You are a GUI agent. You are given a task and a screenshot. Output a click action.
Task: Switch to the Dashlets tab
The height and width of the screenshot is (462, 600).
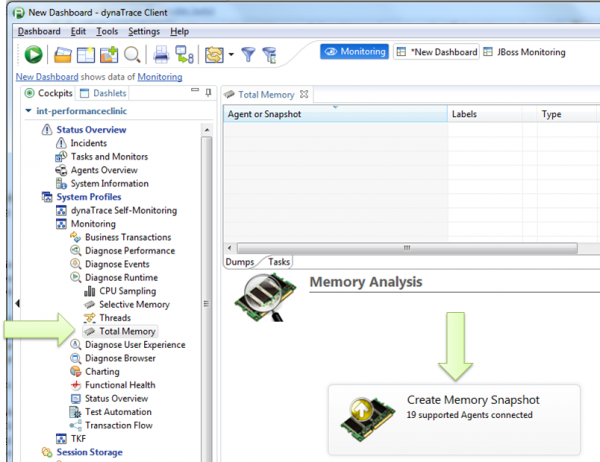click(x=103, y=93)
